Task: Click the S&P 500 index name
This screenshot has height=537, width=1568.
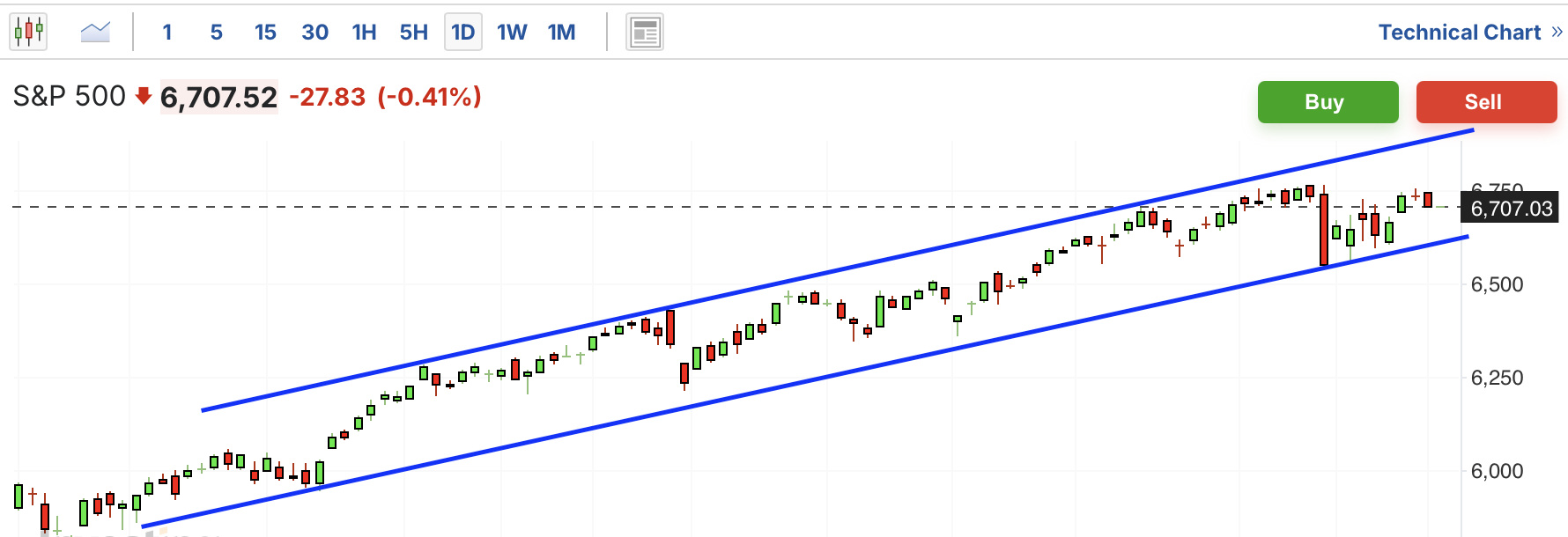Action: 70,96
